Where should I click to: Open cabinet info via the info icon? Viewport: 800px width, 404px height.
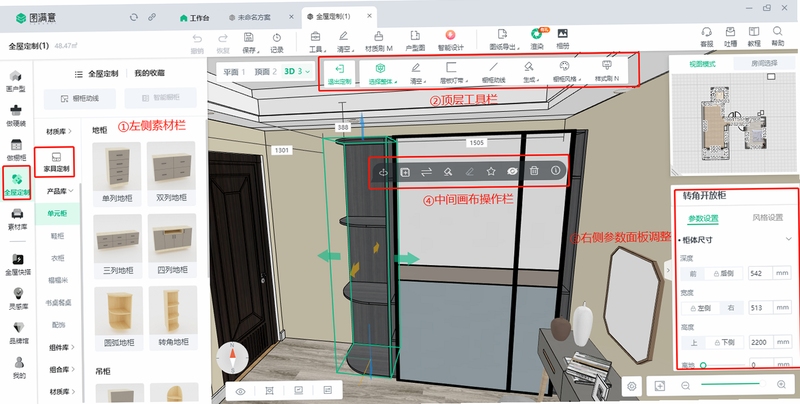[556, 171]
